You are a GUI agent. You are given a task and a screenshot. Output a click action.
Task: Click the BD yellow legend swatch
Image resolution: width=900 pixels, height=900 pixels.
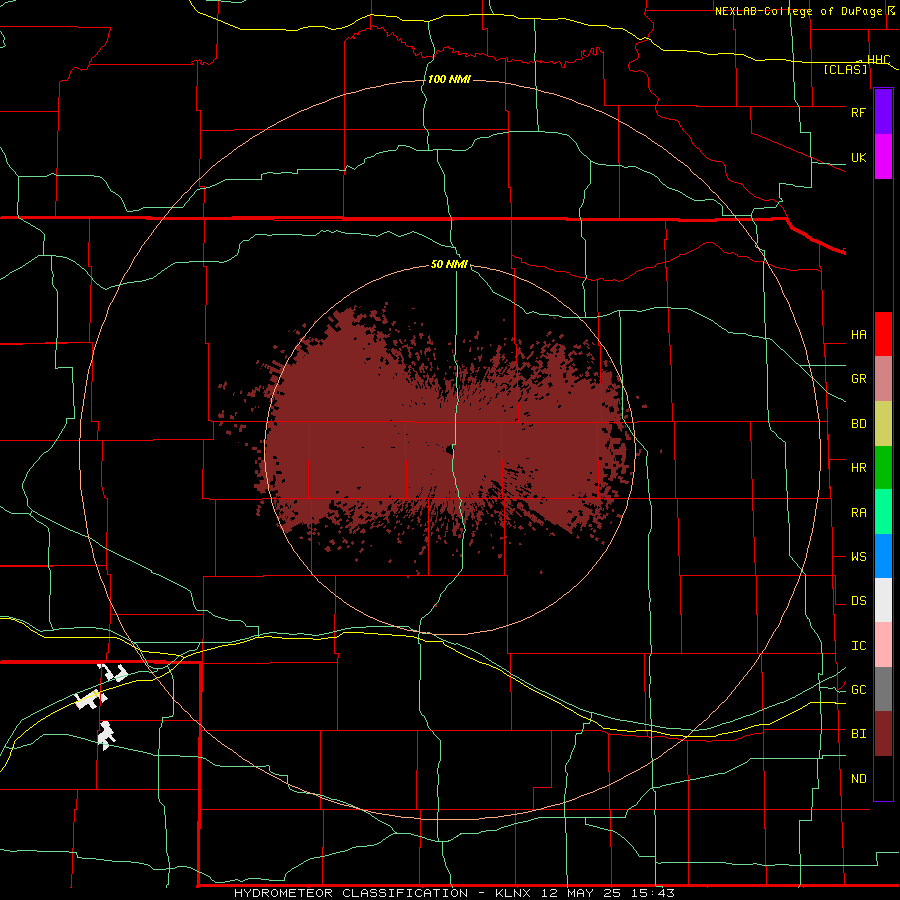coord(883,424)
